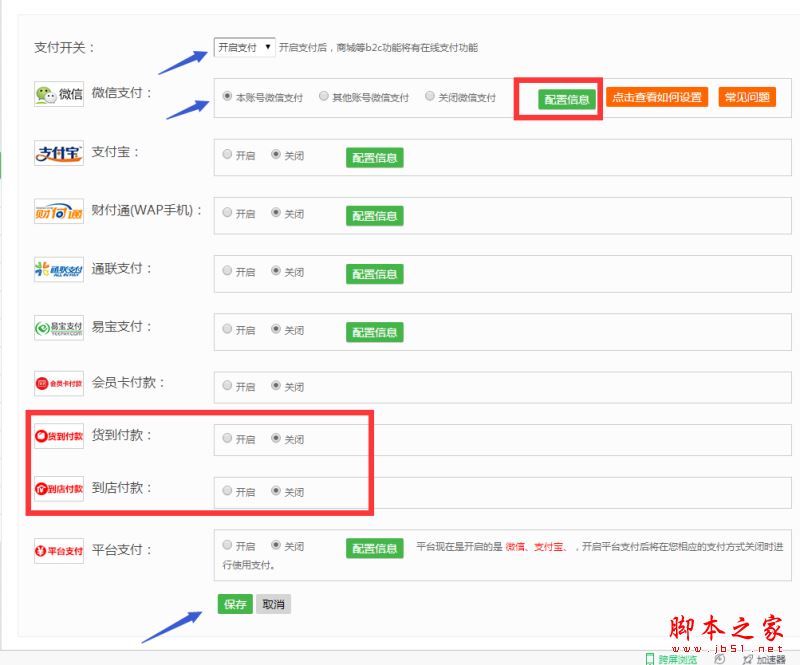Click the red 支付宝 text in 平台支付 note
800x665 pixels.
548,547
